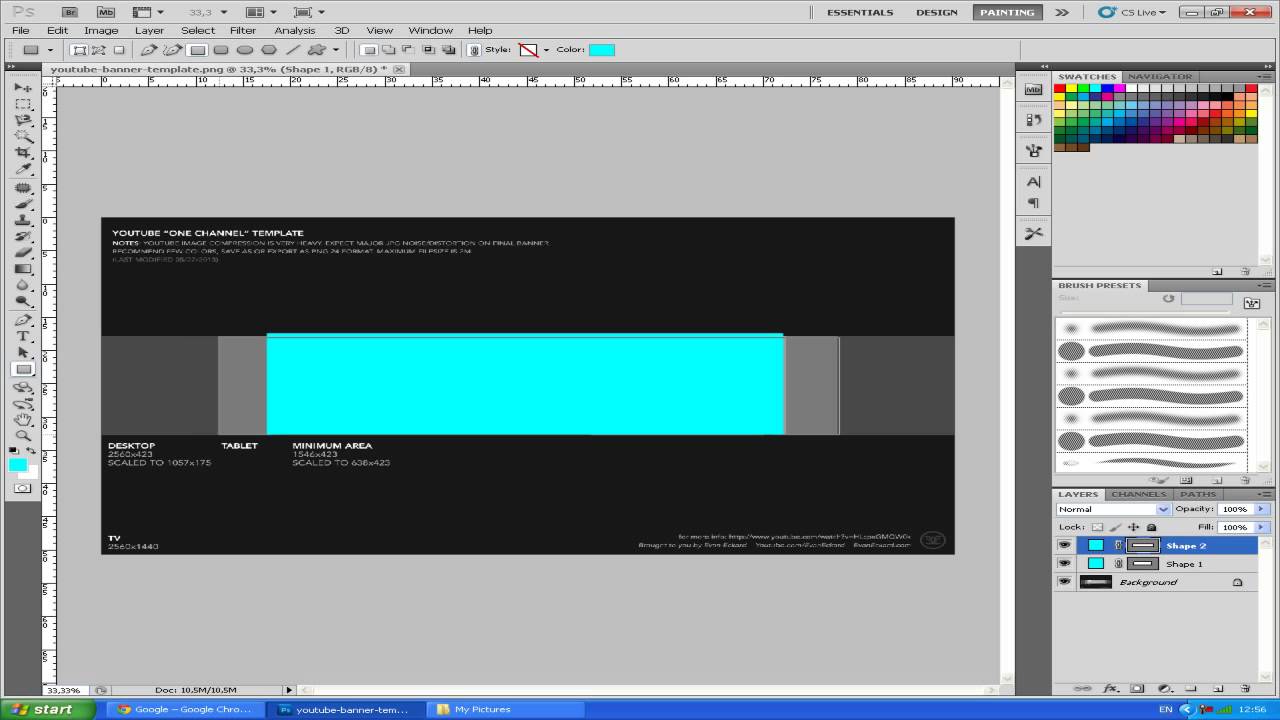Open the layer Fill slider arrow
The width and height of the screenshot is (1280, 720).
coord(1262,527)
